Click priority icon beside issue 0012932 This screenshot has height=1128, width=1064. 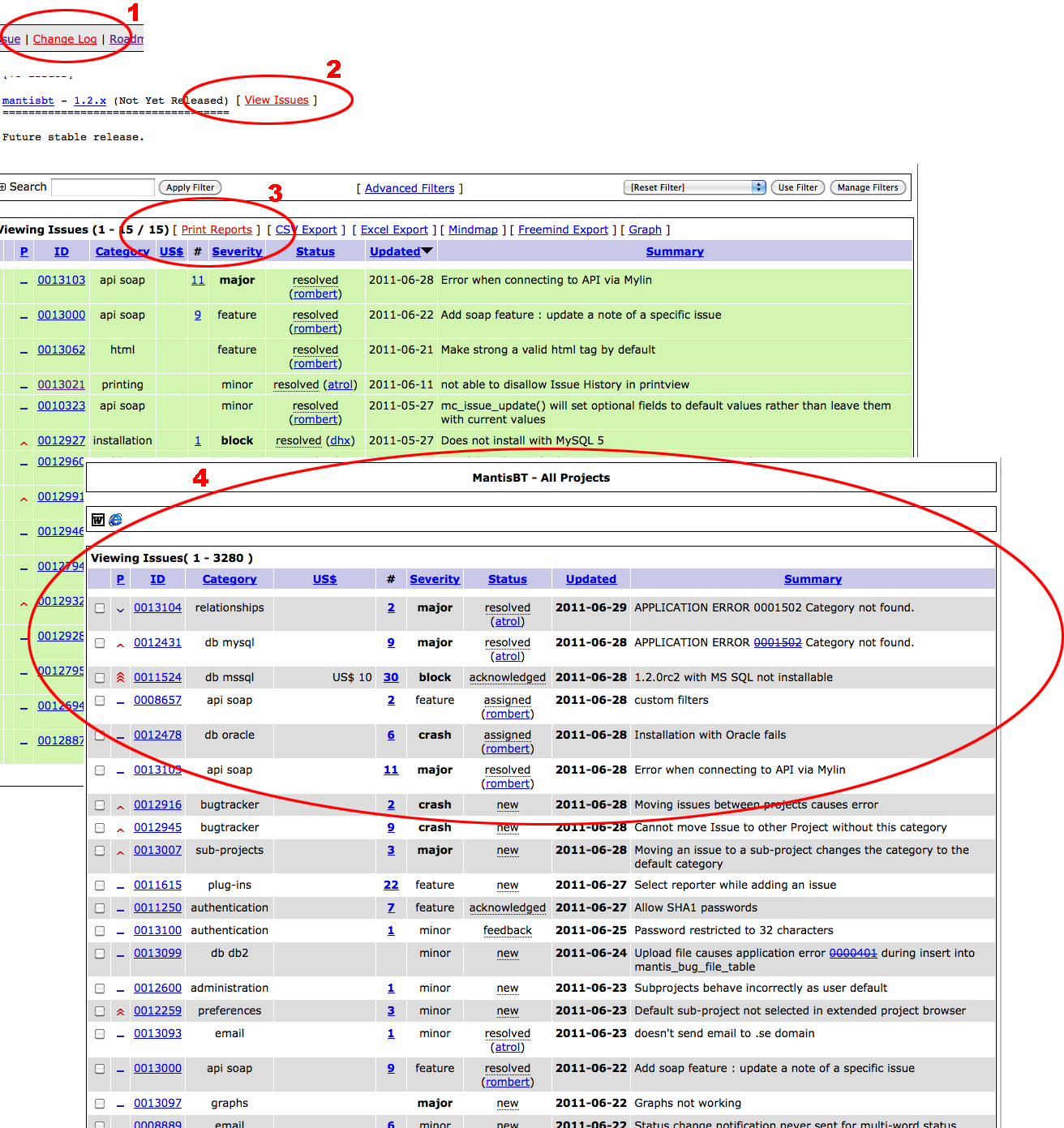click(x=24, y=603)
